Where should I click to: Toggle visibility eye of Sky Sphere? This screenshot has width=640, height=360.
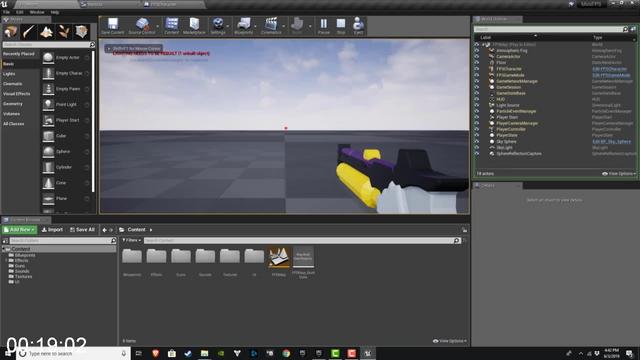(x=477, y=142)
